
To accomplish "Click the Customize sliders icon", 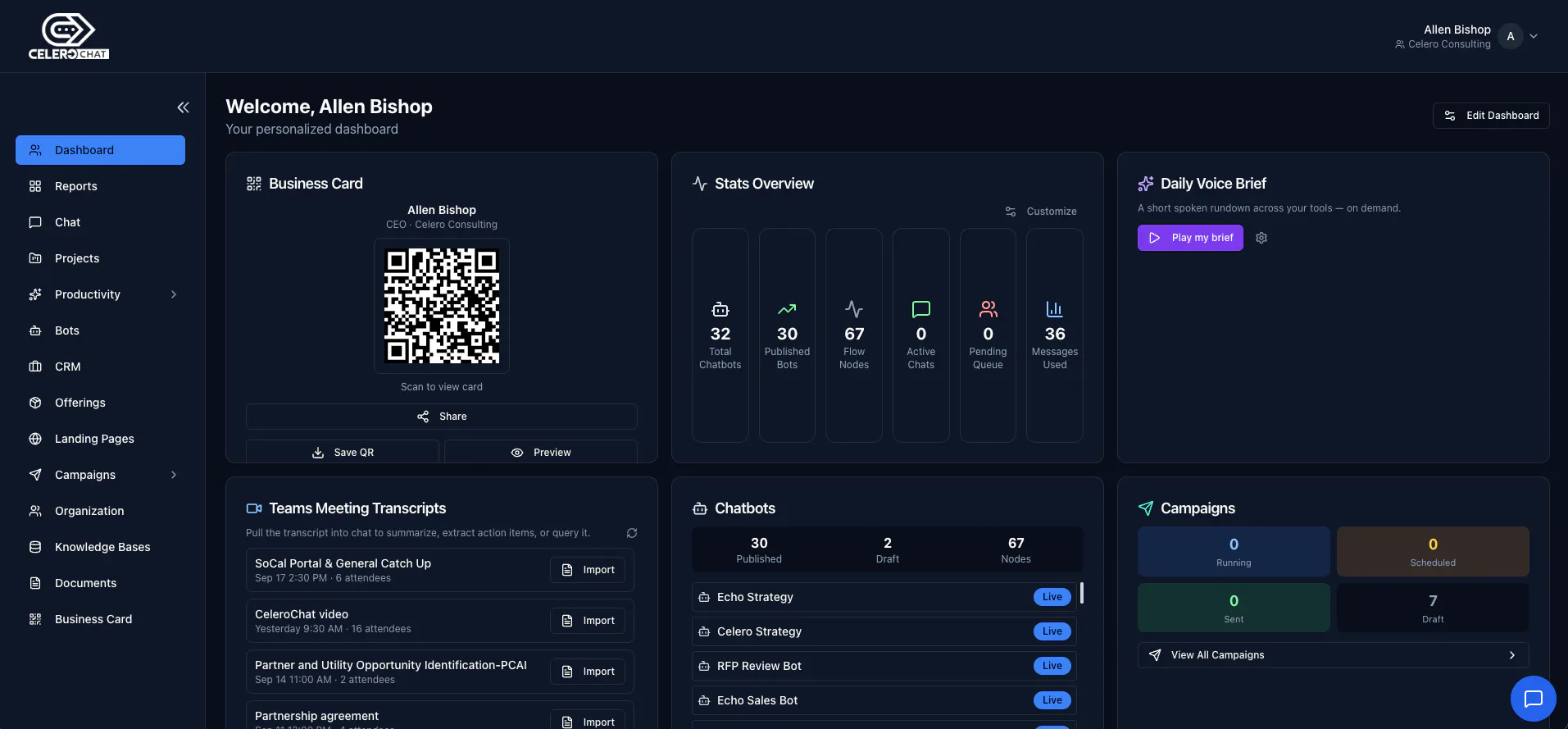I will 1011,212.
